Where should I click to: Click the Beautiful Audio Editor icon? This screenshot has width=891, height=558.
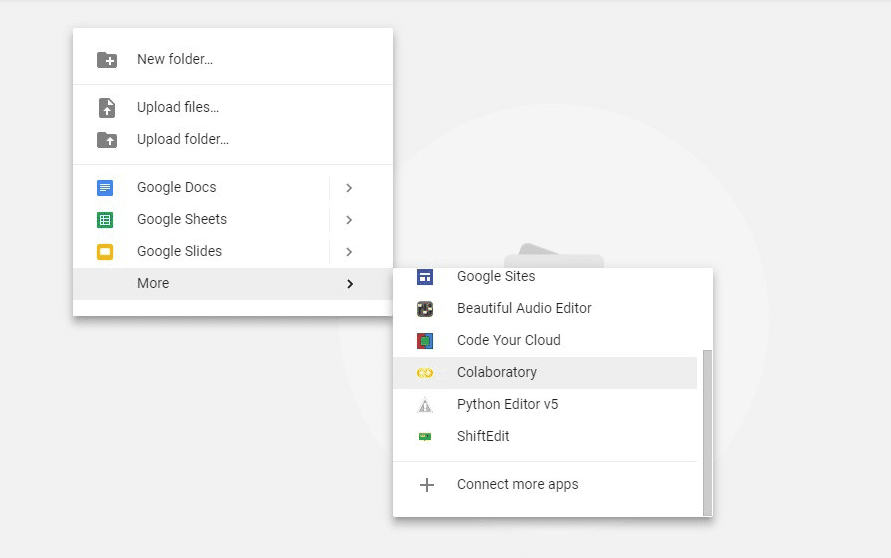pyautogui.click(x=425, y=309)
